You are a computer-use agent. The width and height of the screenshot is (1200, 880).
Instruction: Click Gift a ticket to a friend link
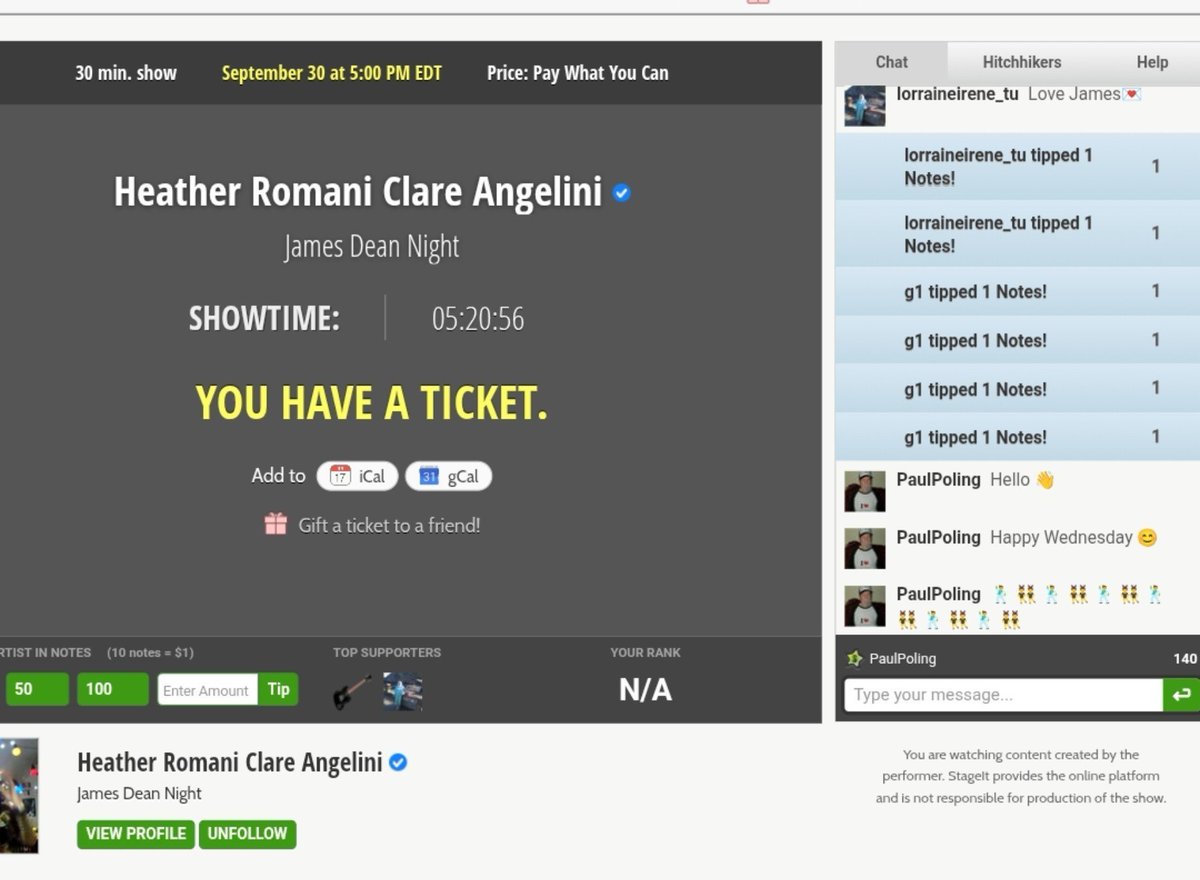point(389,525)
